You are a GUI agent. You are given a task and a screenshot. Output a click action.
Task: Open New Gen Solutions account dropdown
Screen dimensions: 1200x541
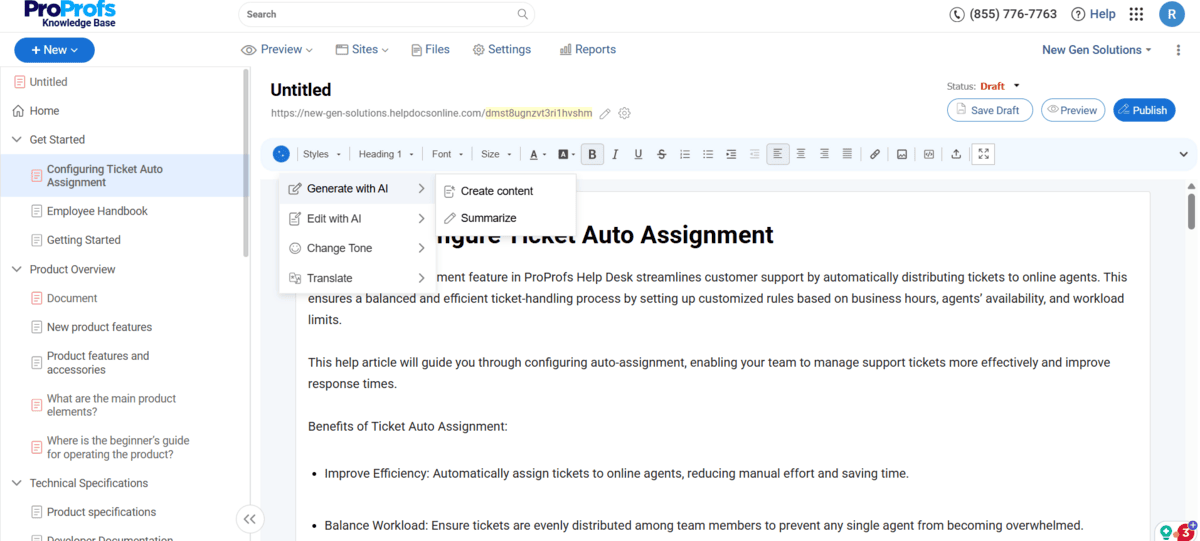1097,50
